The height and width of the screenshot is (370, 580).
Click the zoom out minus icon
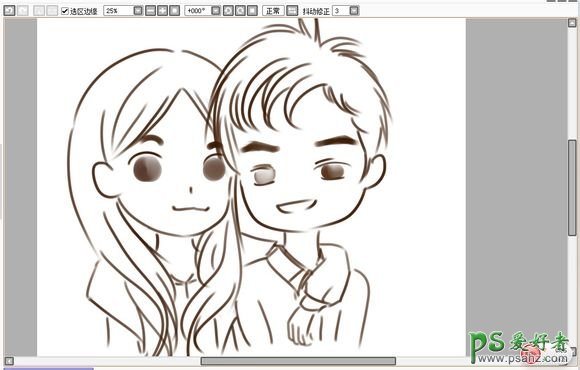[x=150, y=10]
